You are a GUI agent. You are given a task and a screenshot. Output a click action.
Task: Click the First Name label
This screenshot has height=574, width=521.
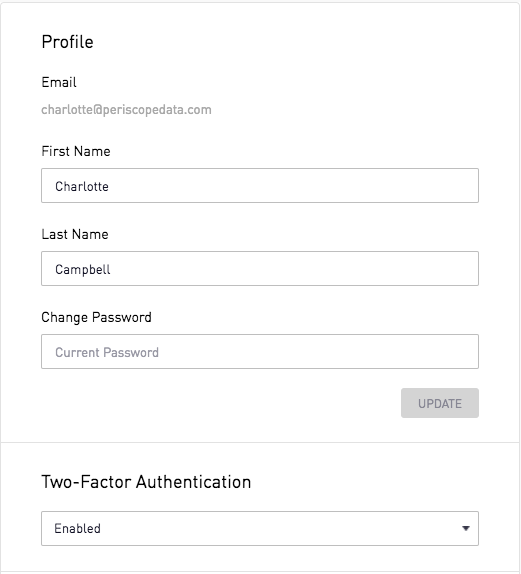[x=76, y=151]
